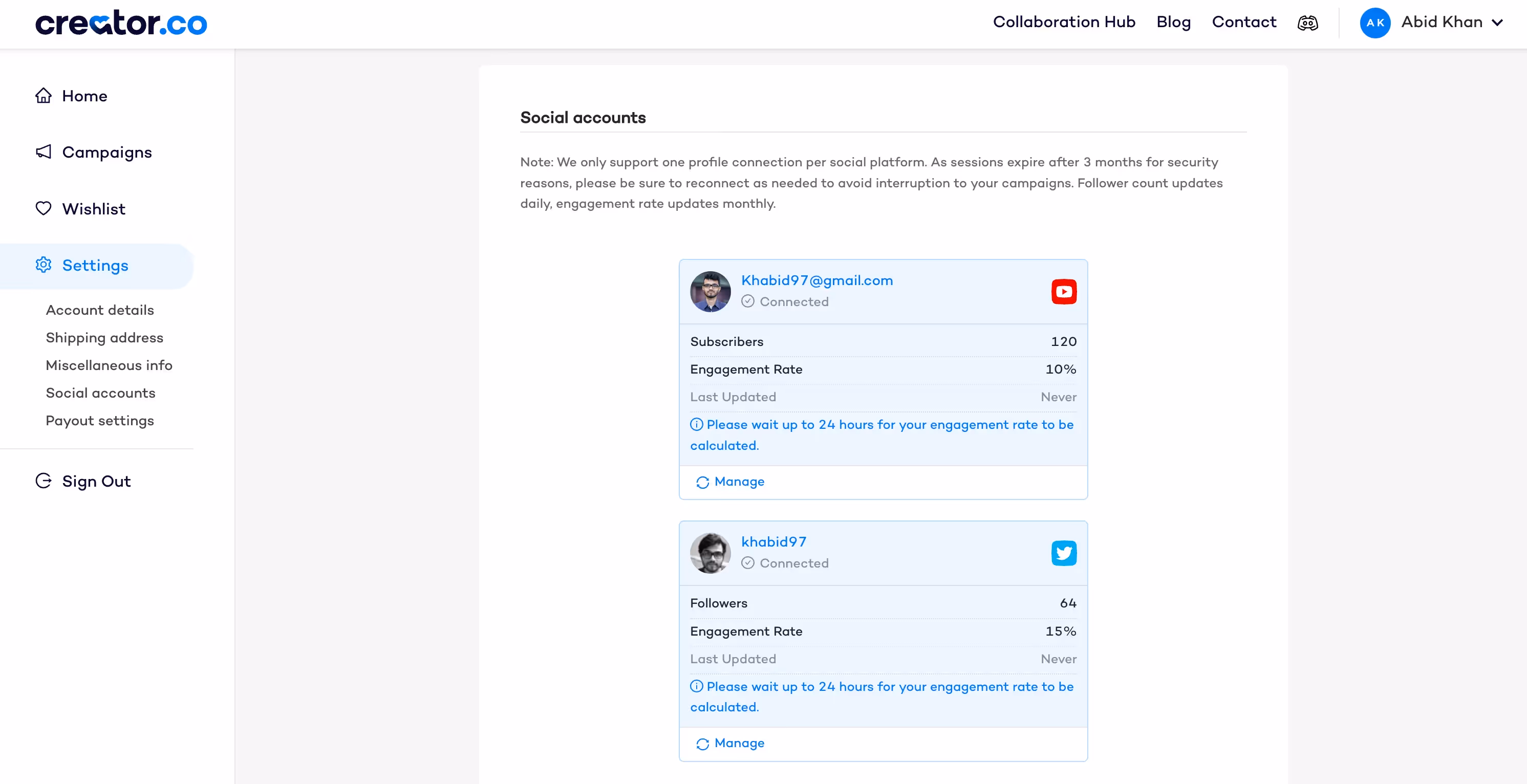The width and height of the screenshot is (1527, 784).
Task: Open the Contact page link
Action: (x=1243, y=22)
